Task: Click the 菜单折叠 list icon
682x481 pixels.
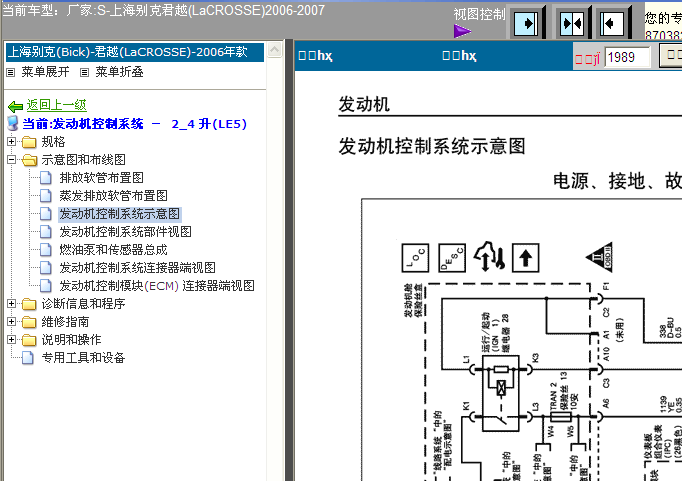Action: tap(84, 72)
